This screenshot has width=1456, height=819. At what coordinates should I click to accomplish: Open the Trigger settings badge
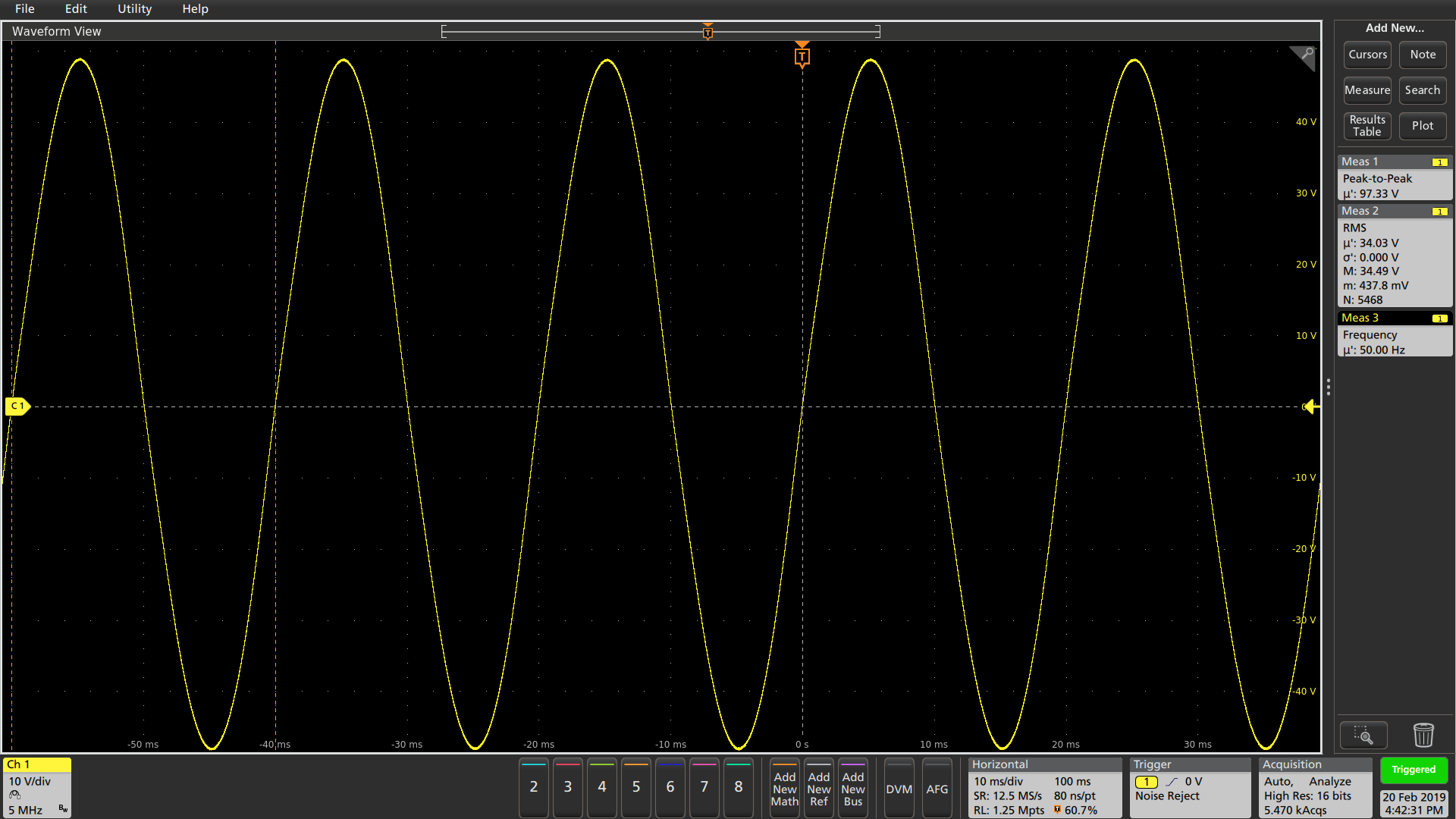1190,787
